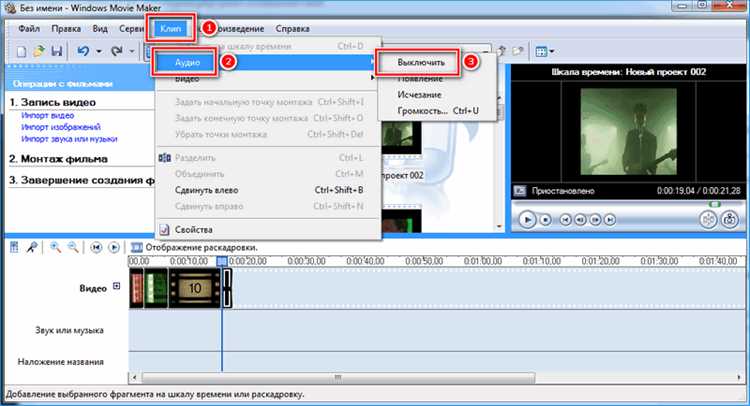Viewport: 750px width, 406px height.
Task: Click the Звук или музыка track label
Action: tap(69, 330)
